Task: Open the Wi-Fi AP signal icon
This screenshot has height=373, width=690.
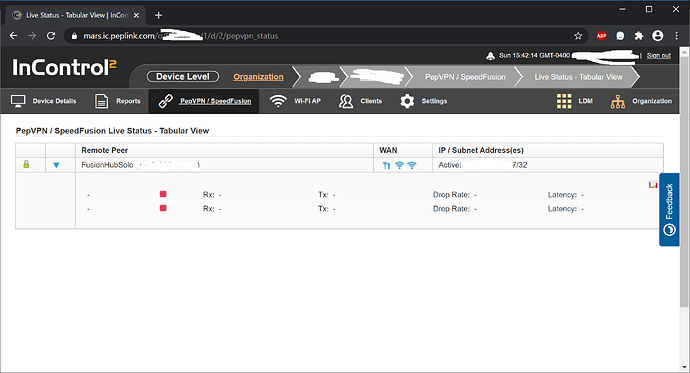Action: (278, 101)
